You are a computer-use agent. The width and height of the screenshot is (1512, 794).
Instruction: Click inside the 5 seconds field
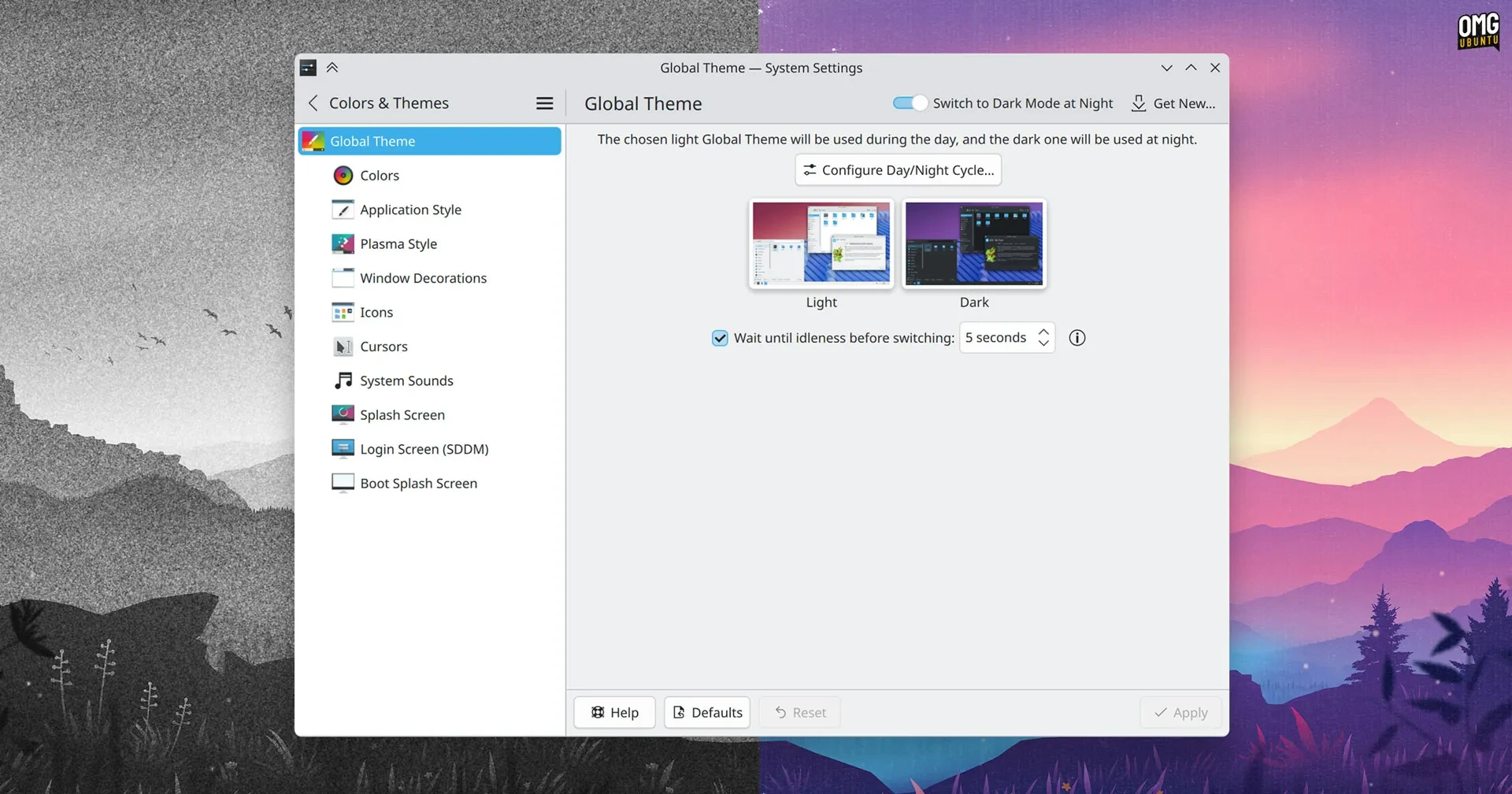(x=995, y=338)
